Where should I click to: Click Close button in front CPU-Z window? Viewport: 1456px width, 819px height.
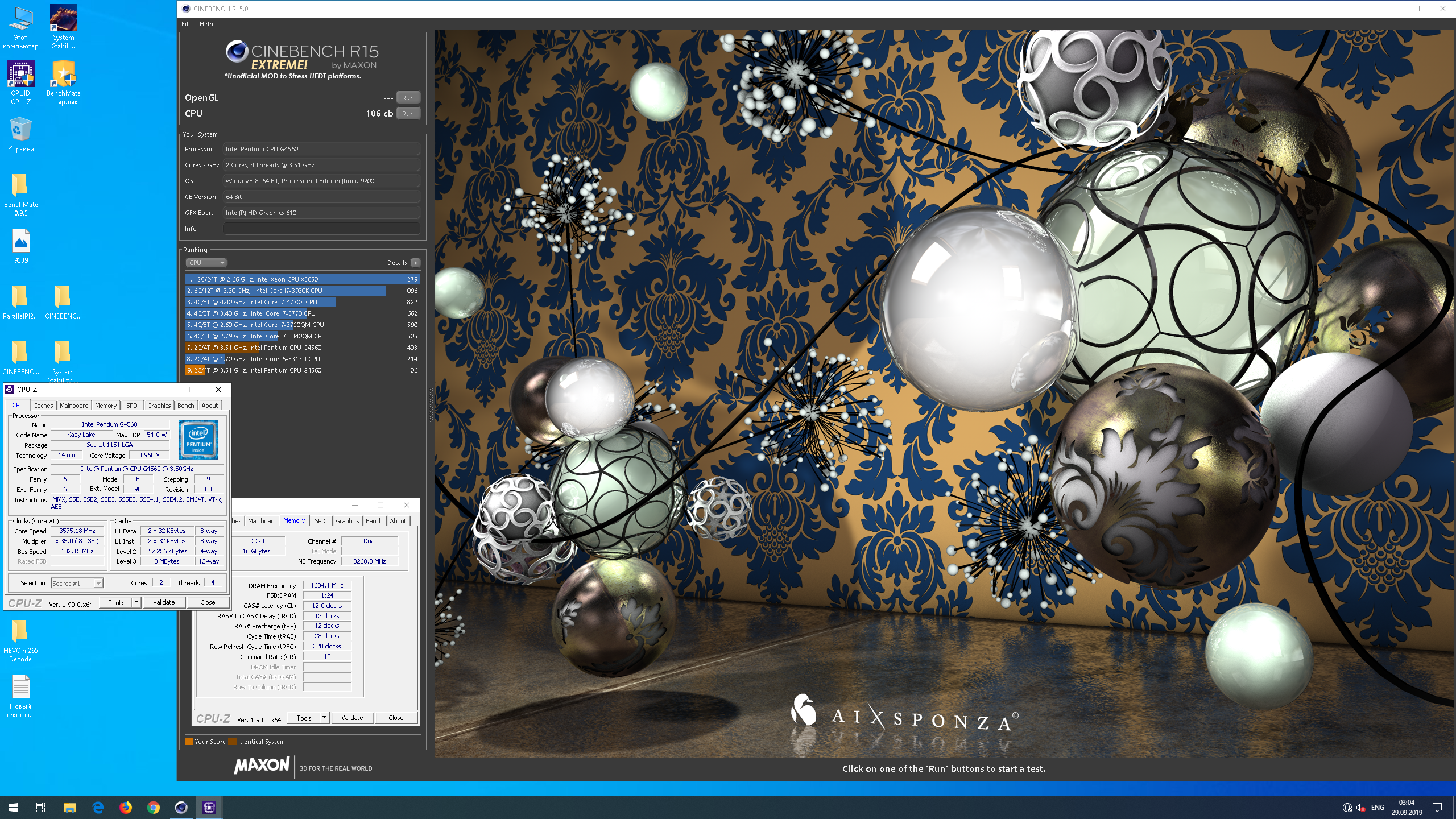click(x=208, y=602)
